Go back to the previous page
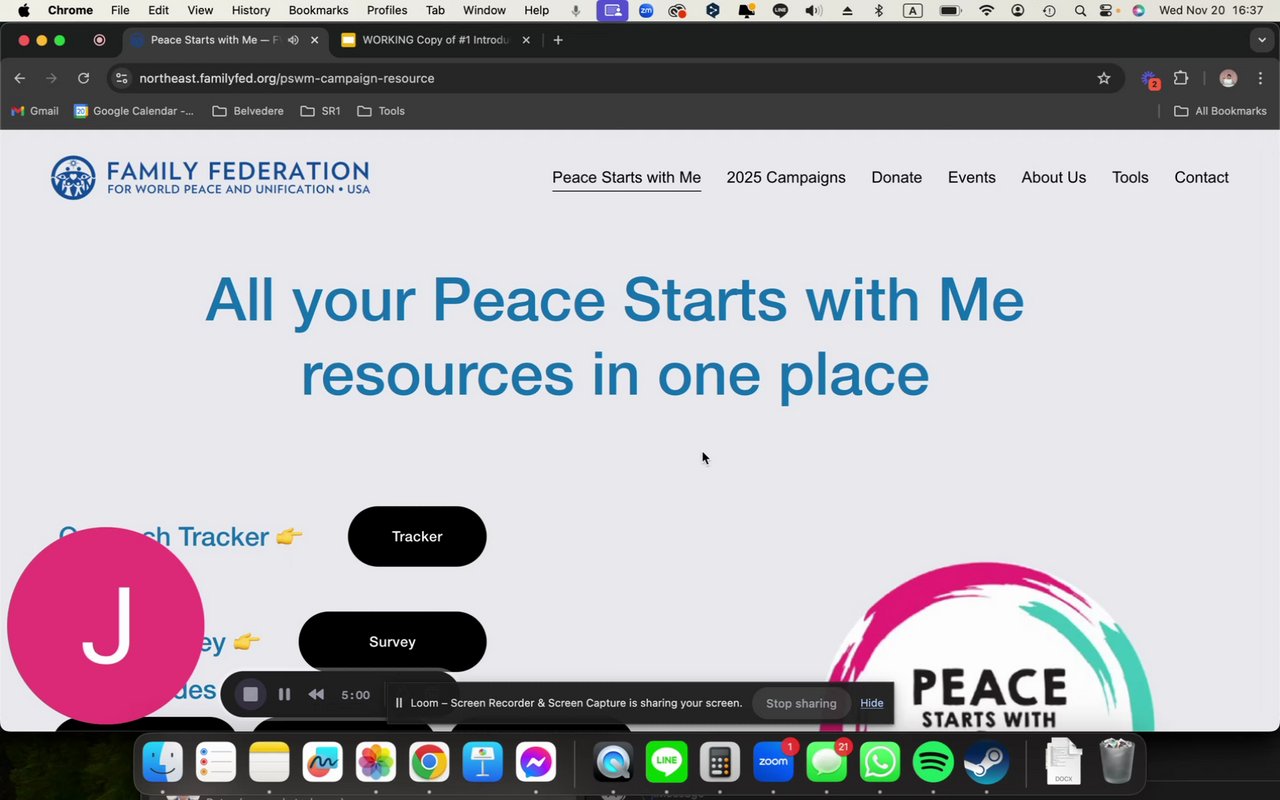Image resolution: width=1280 pixels, height=800 pixels. (x=20, y=78)
